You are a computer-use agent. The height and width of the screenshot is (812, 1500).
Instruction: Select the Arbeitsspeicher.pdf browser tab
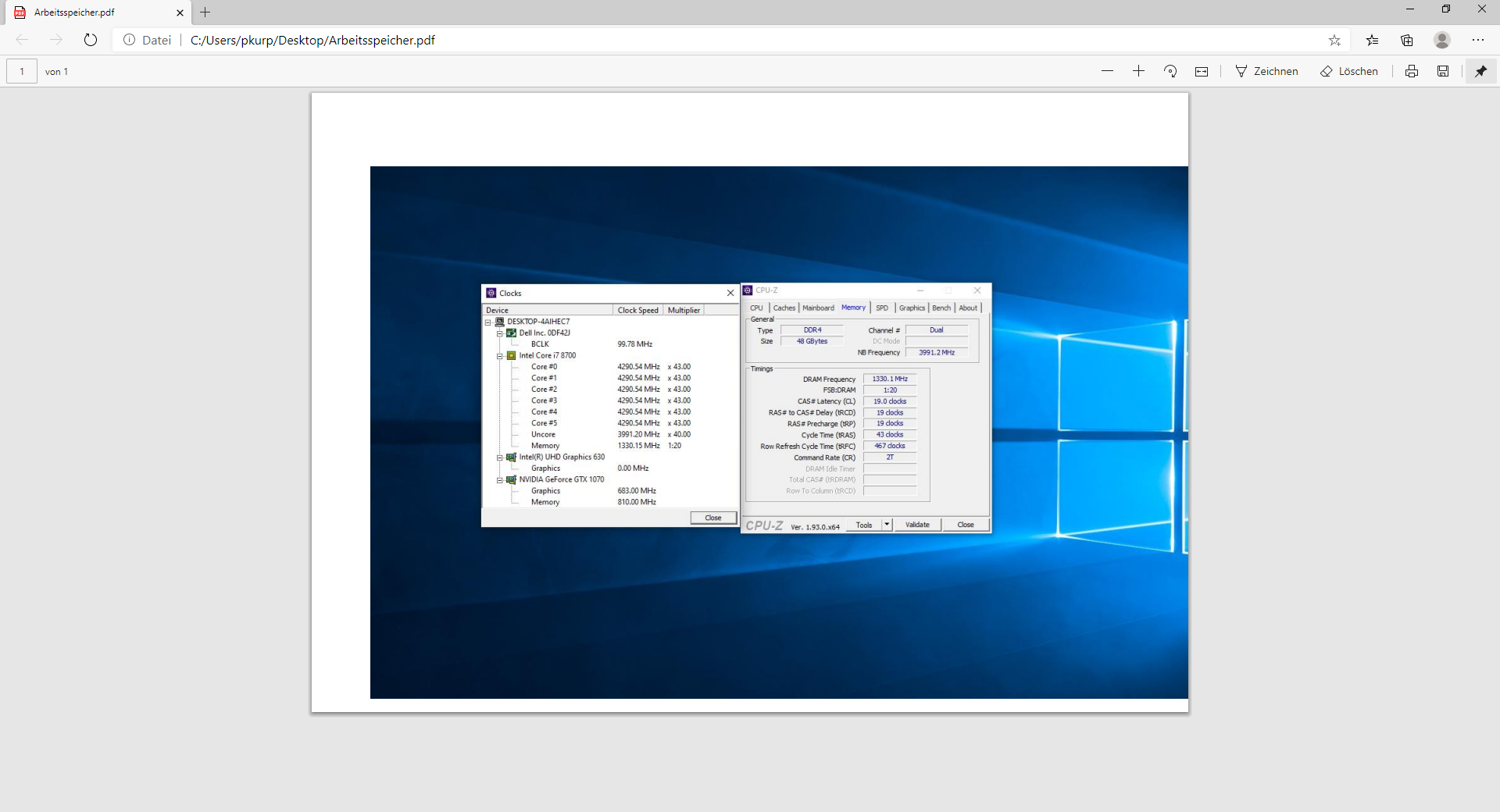point(97,12)
